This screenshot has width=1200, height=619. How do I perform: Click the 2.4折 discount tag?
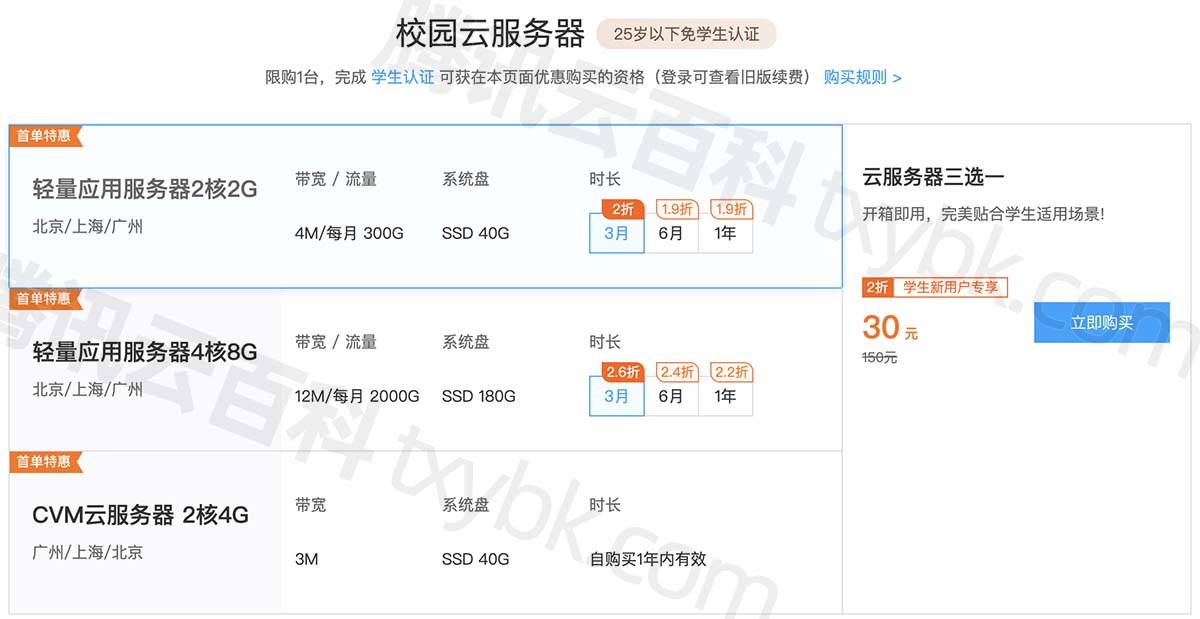point(677,372)
